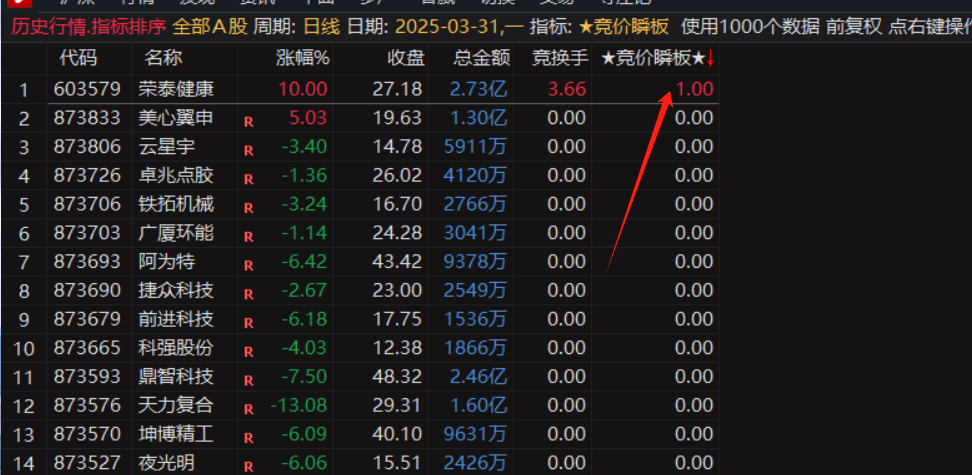Open the 全部A股 market scope selector

[210, 27]
